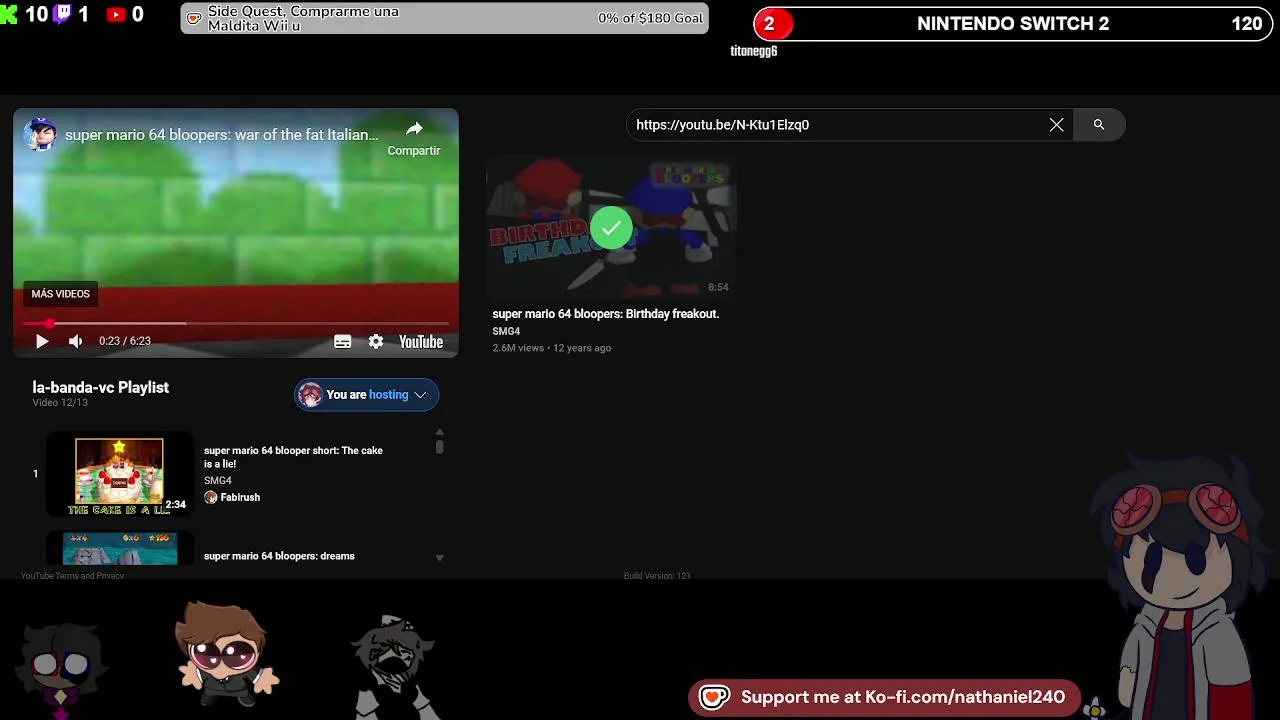Viewport: 1280px width, 720px height.
Task: Click the MÁS VIDEOS button
Action: [60, 294]
